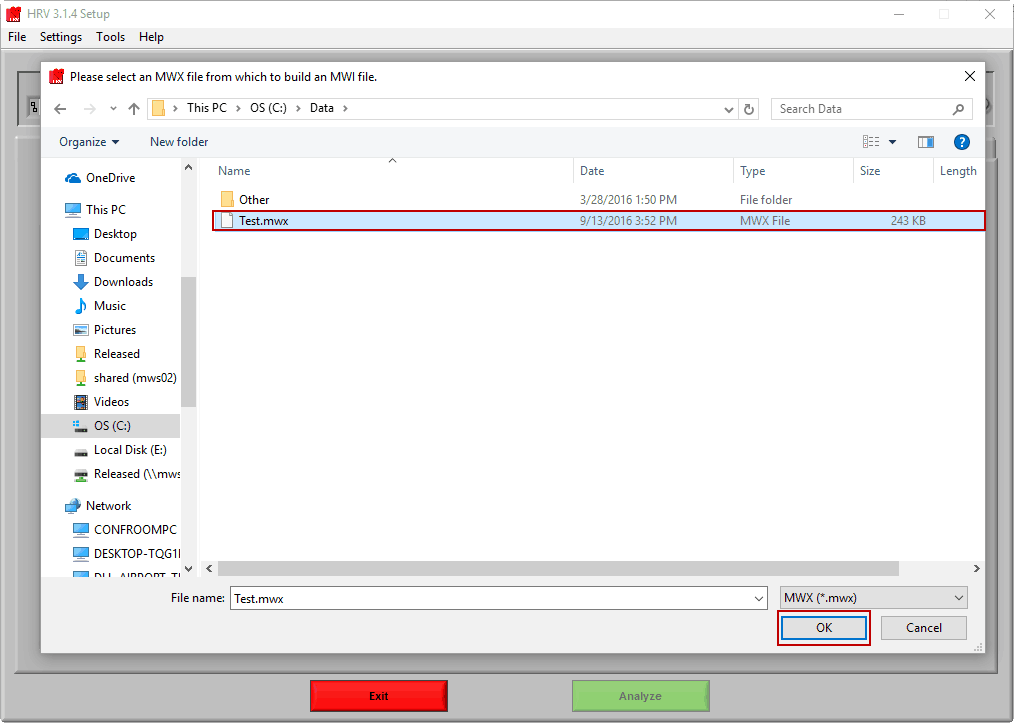Open the Recent locations dropdown arrow

(x=113, y=109)
